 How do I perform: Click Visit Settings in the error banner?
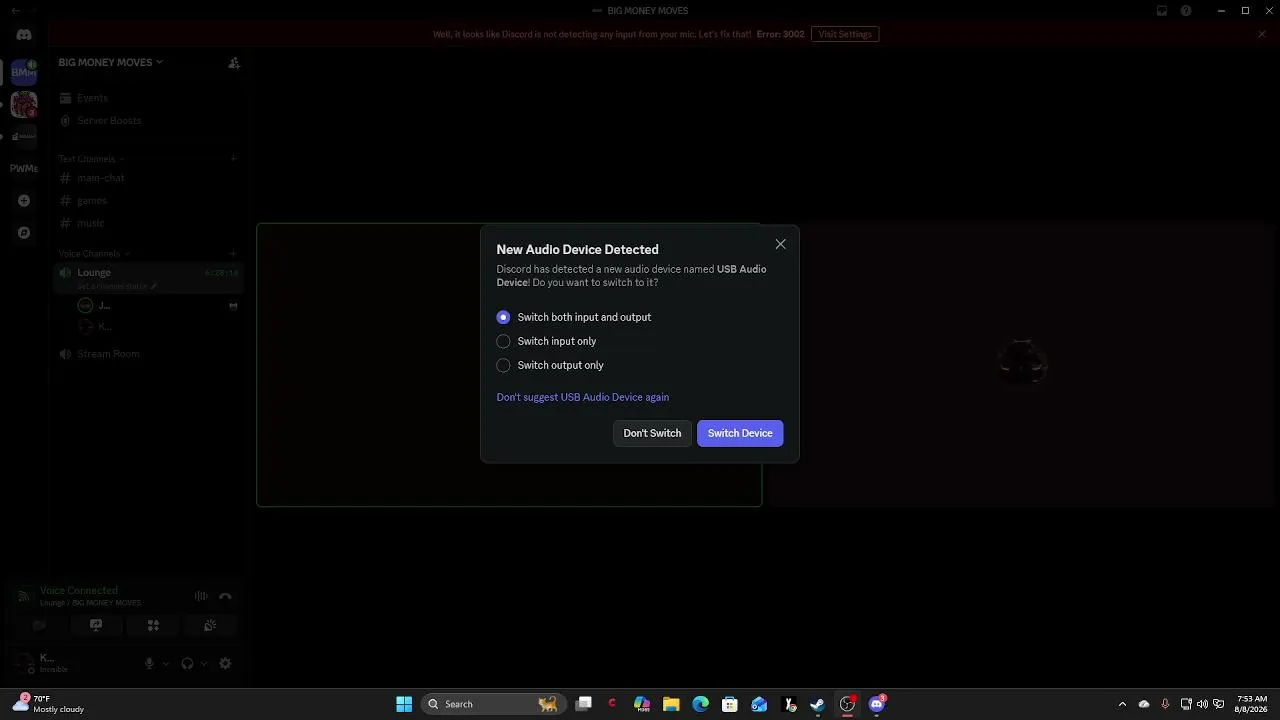[x=845, y=34]
